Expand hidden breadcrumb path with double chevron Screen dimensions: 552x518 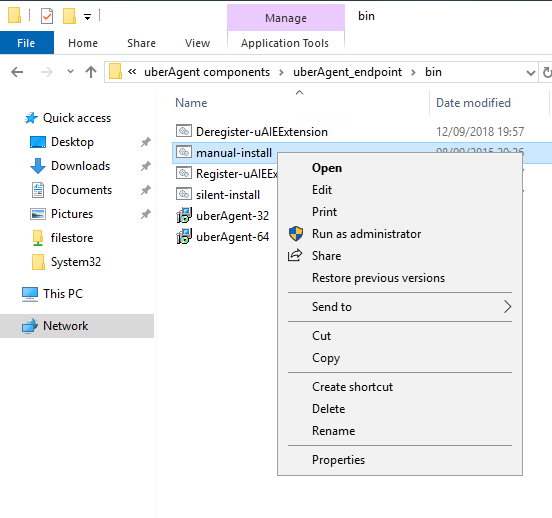coord(132,72)
